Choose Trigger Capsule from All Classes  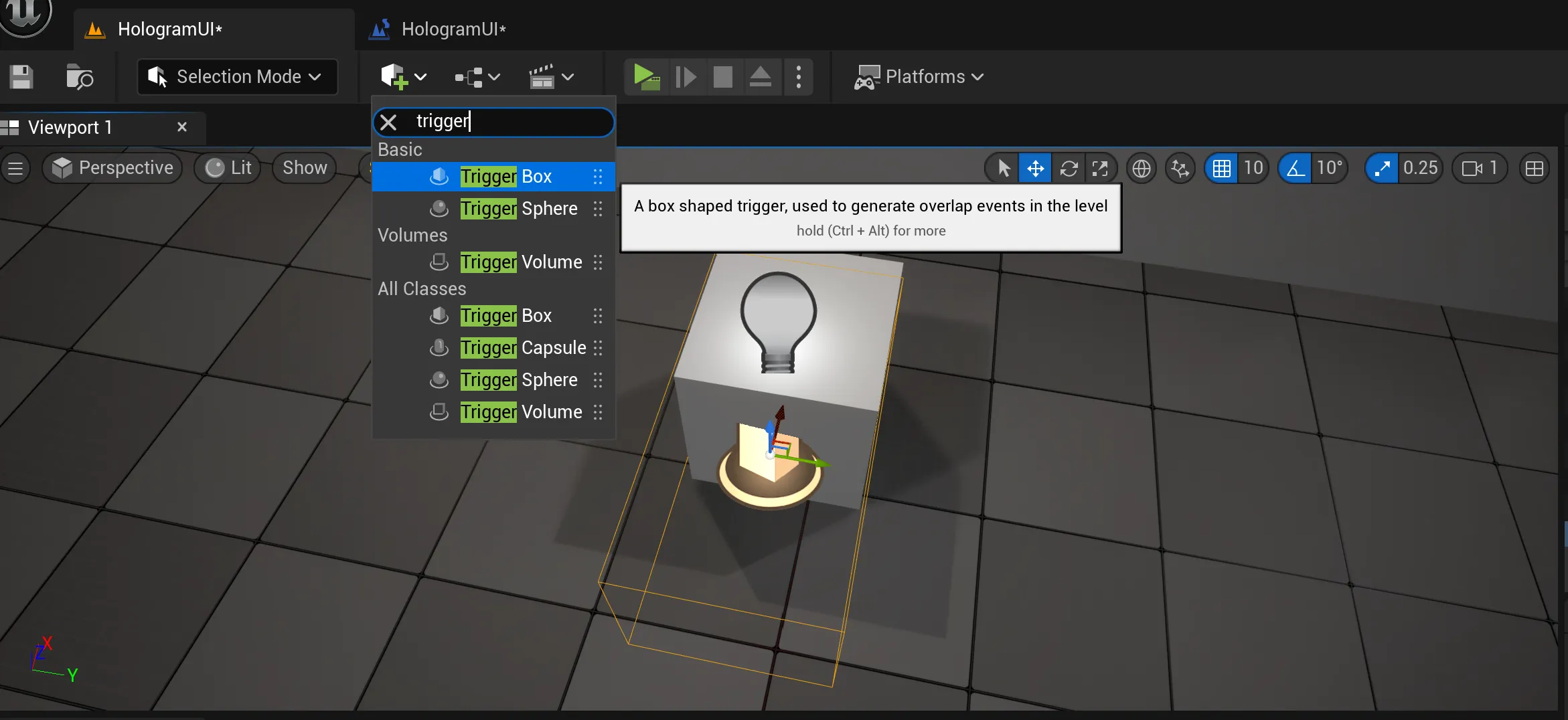pos(522,348)
